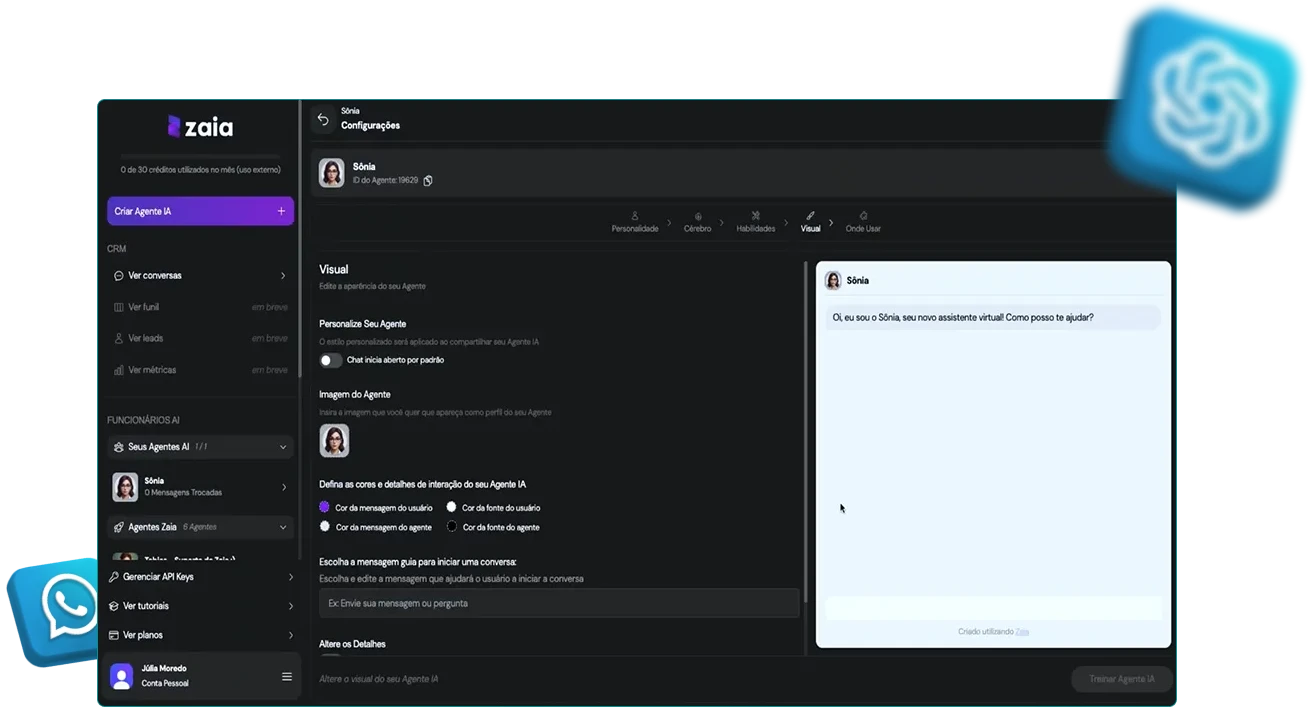Open Ver leads in the CRM menu
Viewport: 1308px width, 707px height.
coord(200,338)
